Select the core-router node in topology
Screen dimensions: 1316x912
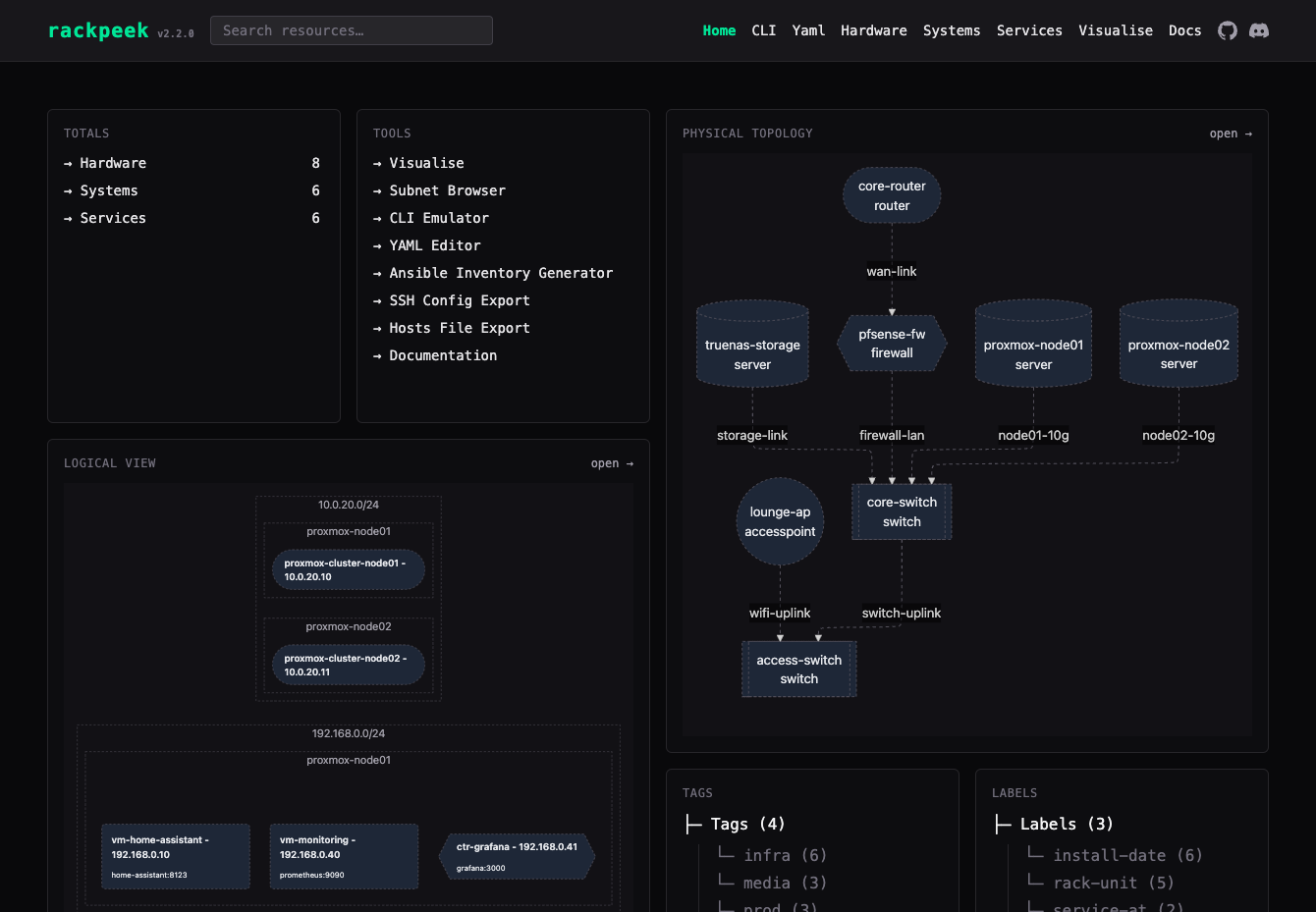click(892, 195)
